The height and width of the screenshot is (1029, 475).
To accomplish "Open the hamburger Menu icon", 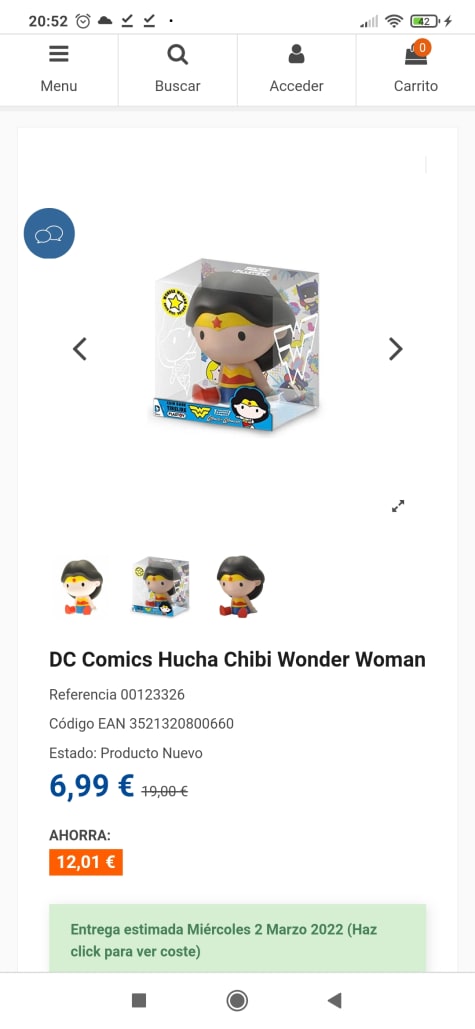I will tap(58, 54).
